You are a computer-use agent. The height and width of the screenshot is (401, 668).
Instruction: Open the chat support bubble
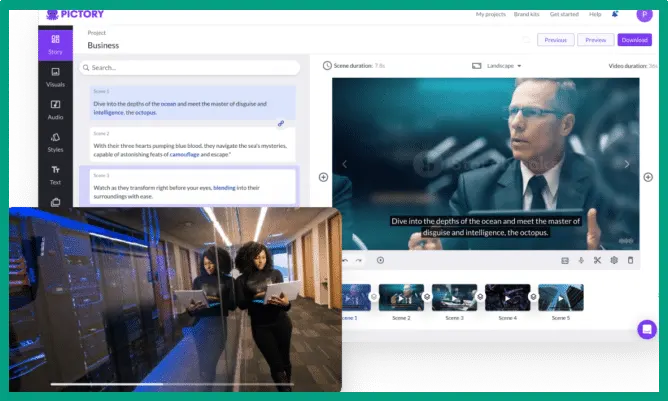[x=647, y=329]
